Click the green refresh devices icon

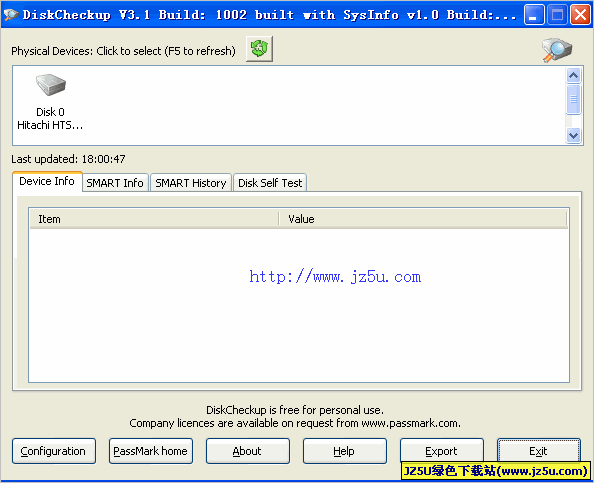tap(259, 49)
